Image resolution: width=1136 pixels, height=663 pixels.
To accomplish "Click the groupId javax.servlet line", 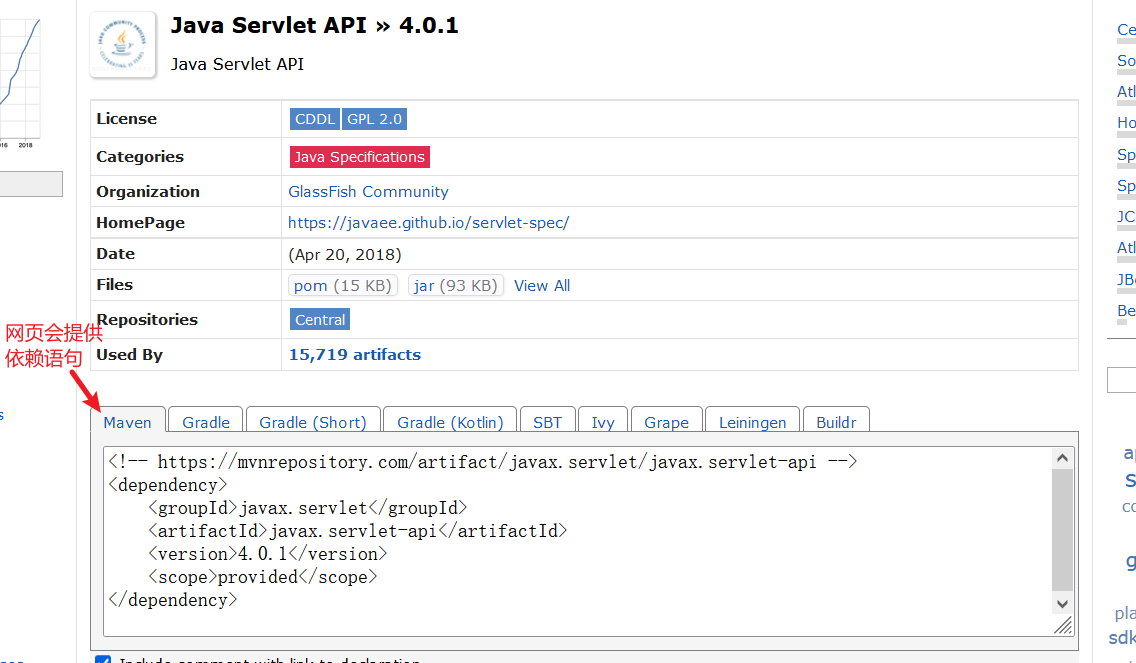I will tap(308, 507).
